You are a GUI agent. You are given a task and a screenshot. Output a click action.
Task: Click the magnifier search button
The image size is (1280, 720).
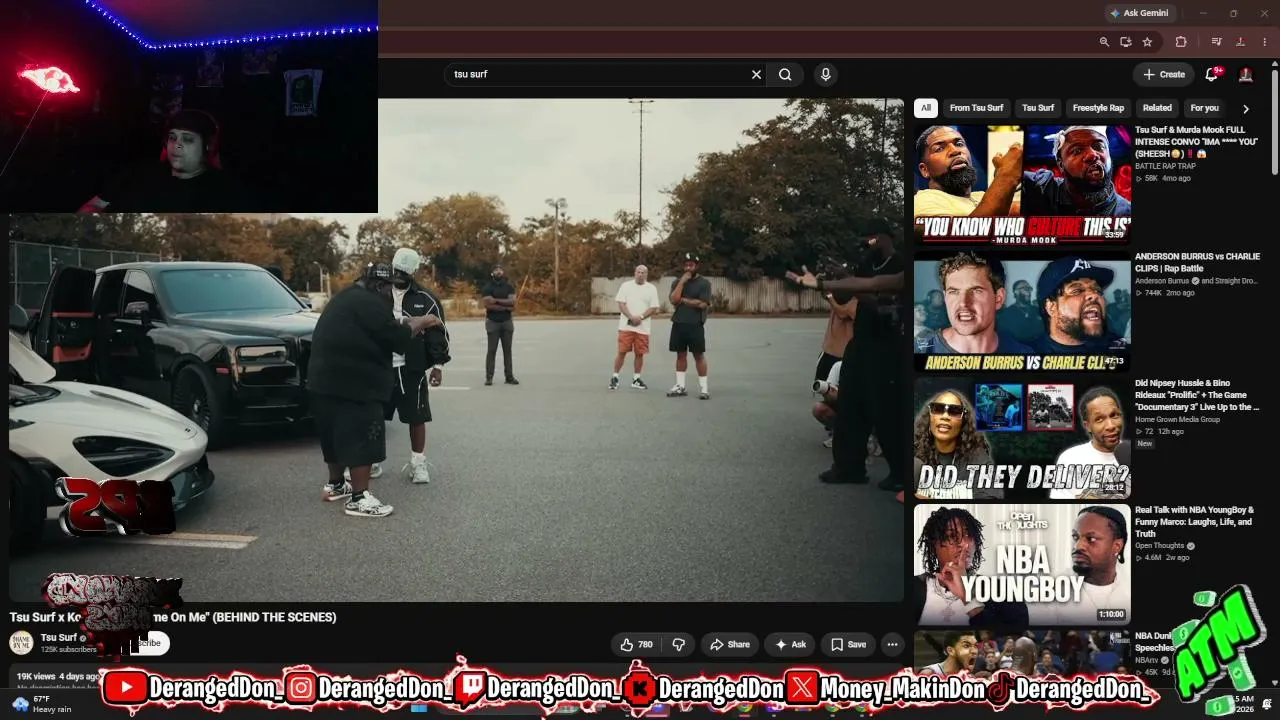[785, 74]
